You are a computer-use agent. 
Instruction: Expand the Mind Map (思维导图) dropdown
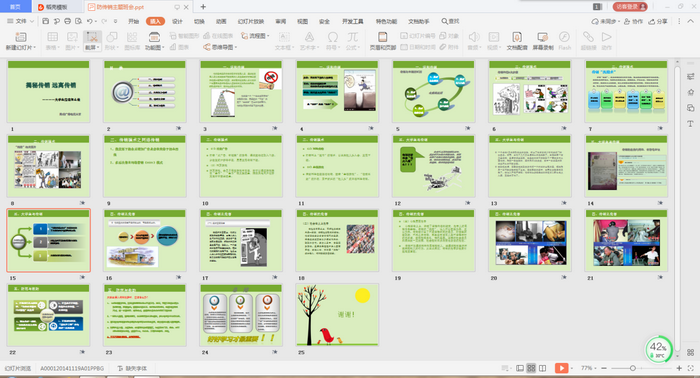[x=220, y=47]
